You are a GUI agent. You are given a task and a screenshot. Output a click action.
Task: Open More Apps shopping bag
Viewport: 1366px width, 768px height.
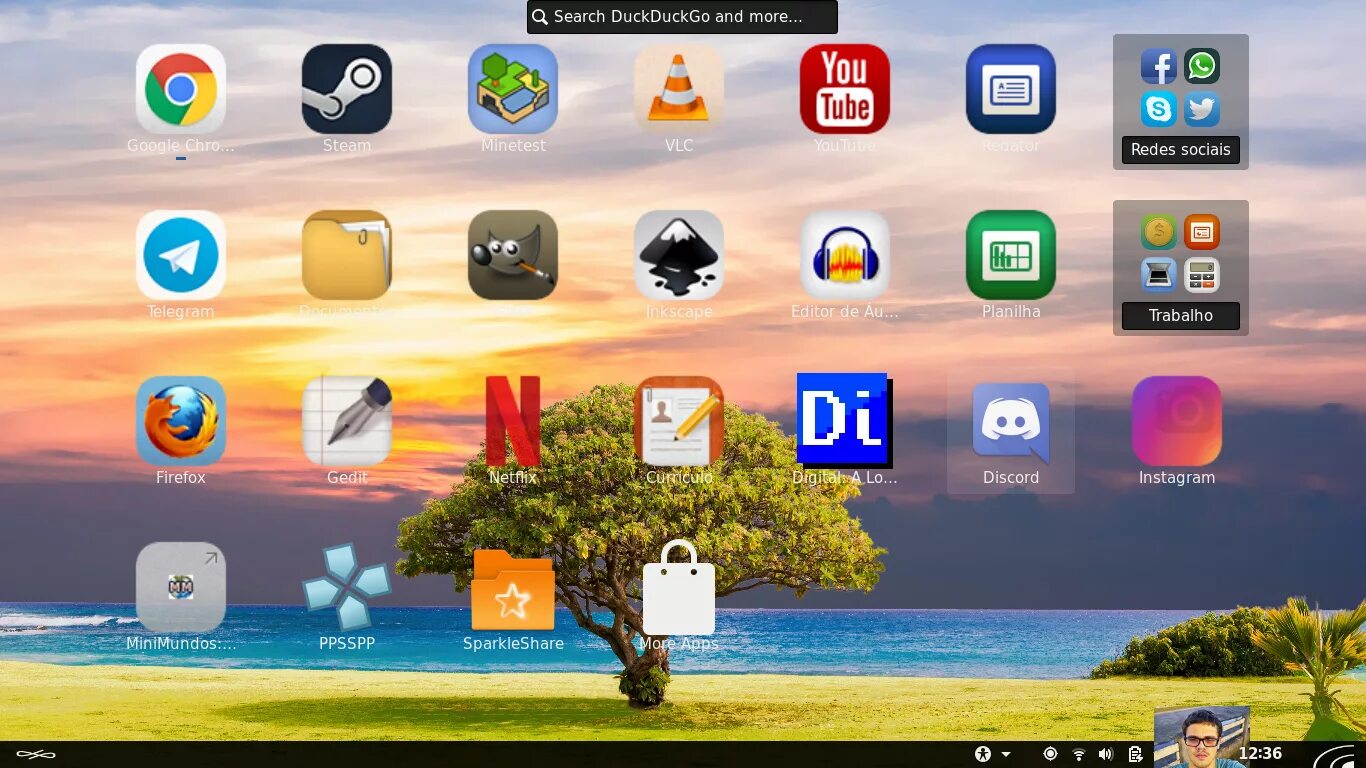pyautogui.click(x=679, y=587)
